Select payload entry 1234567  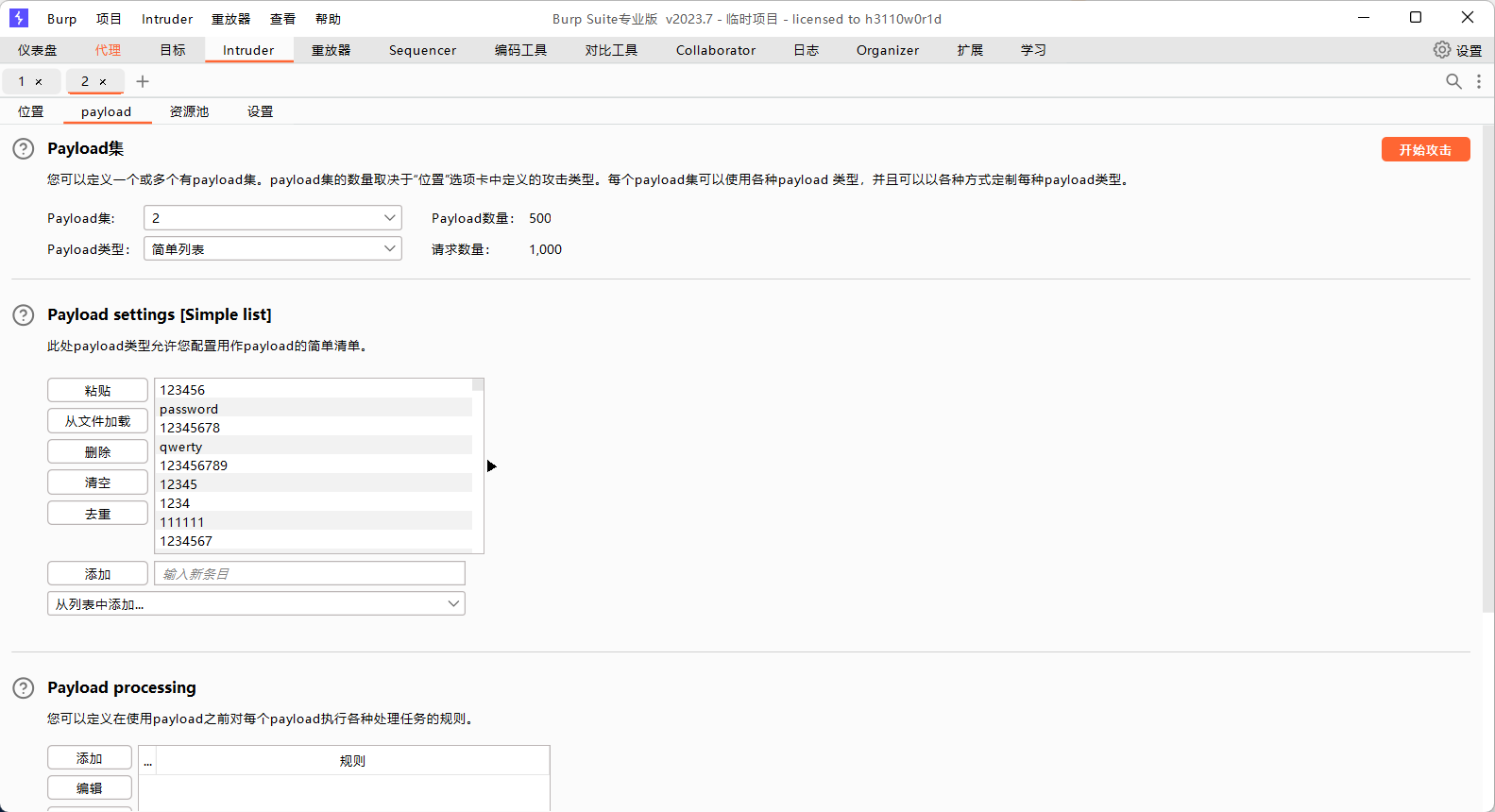pos(314,541)
